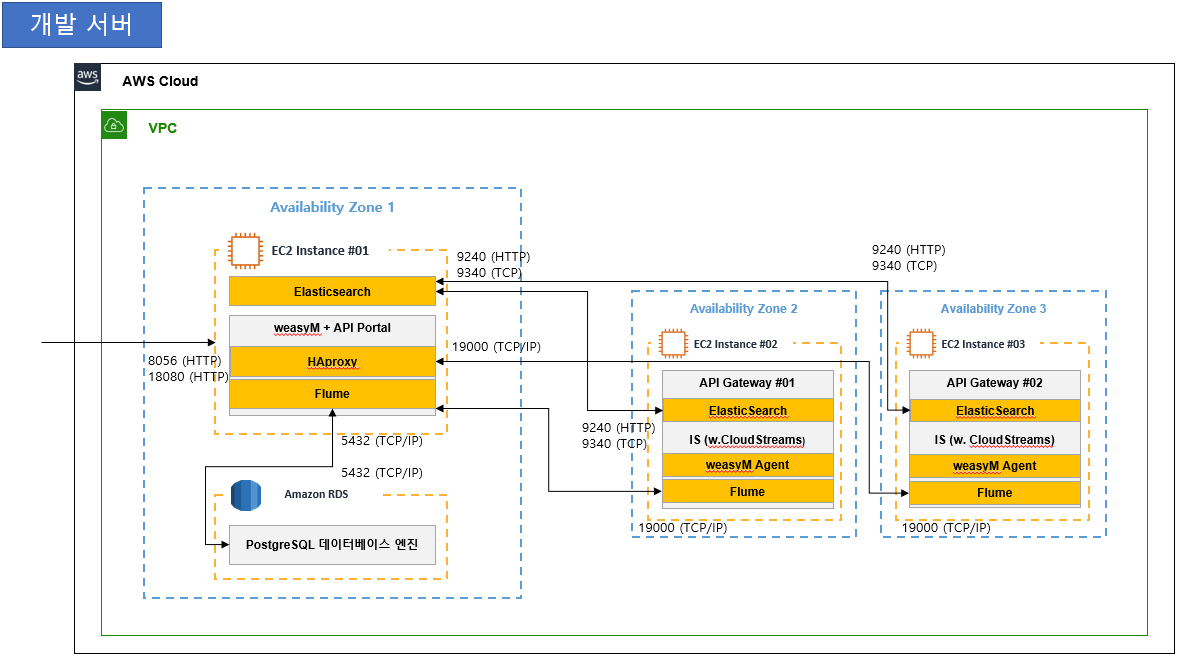
Task: Click the PostgreSQL 데이터베이스 엔진 box
Action: [332, 545]
